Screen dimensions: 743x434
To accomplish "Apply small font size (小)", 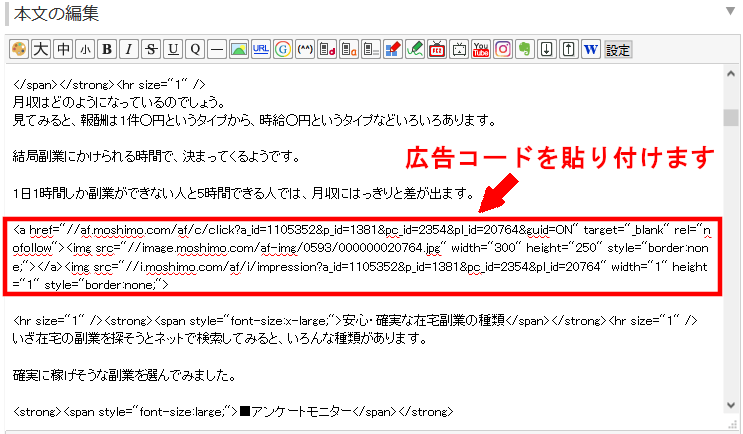I will 85,49.
